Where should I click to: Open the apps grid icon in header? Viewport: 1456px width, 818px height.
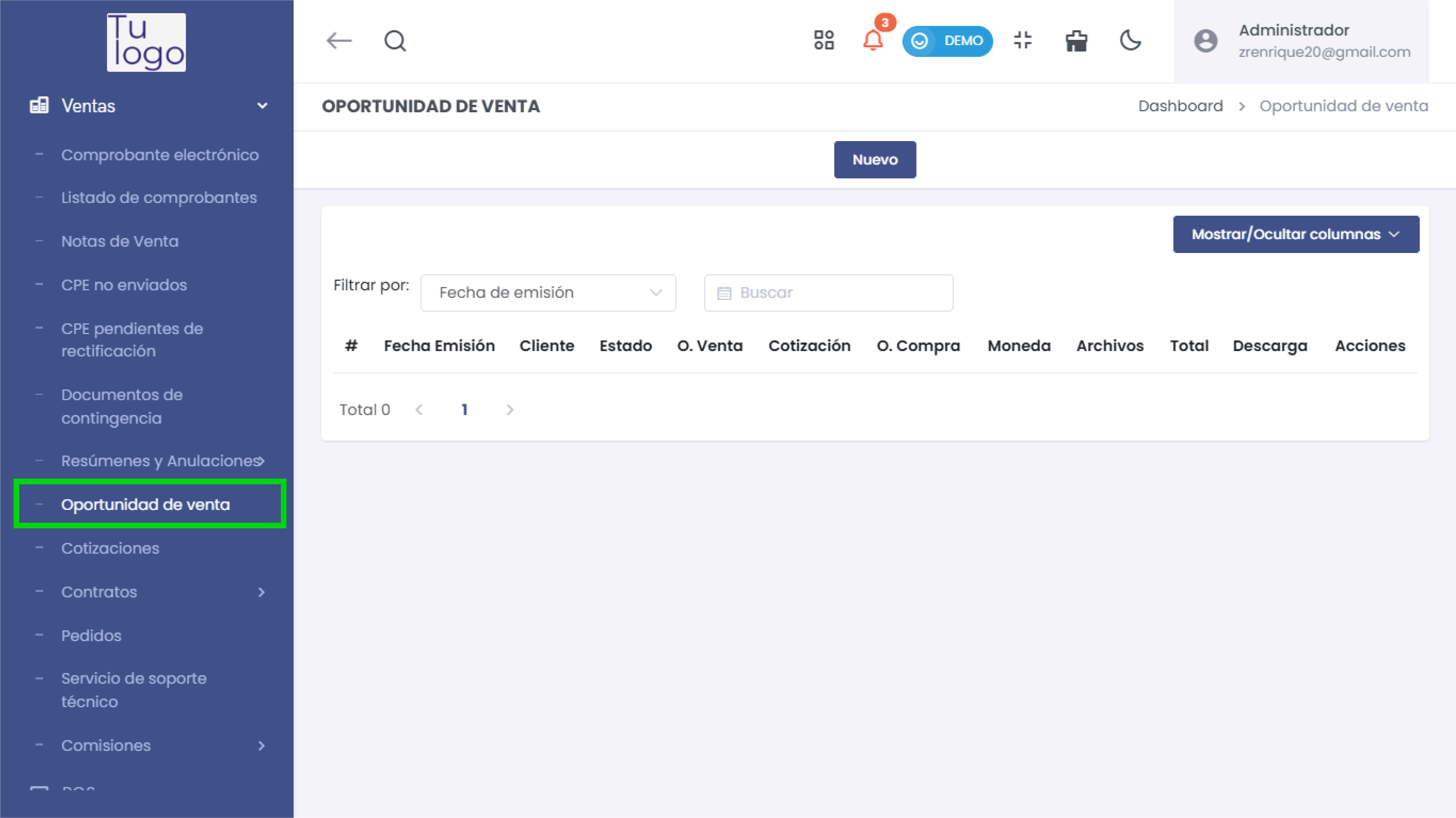tap(824, 41)
